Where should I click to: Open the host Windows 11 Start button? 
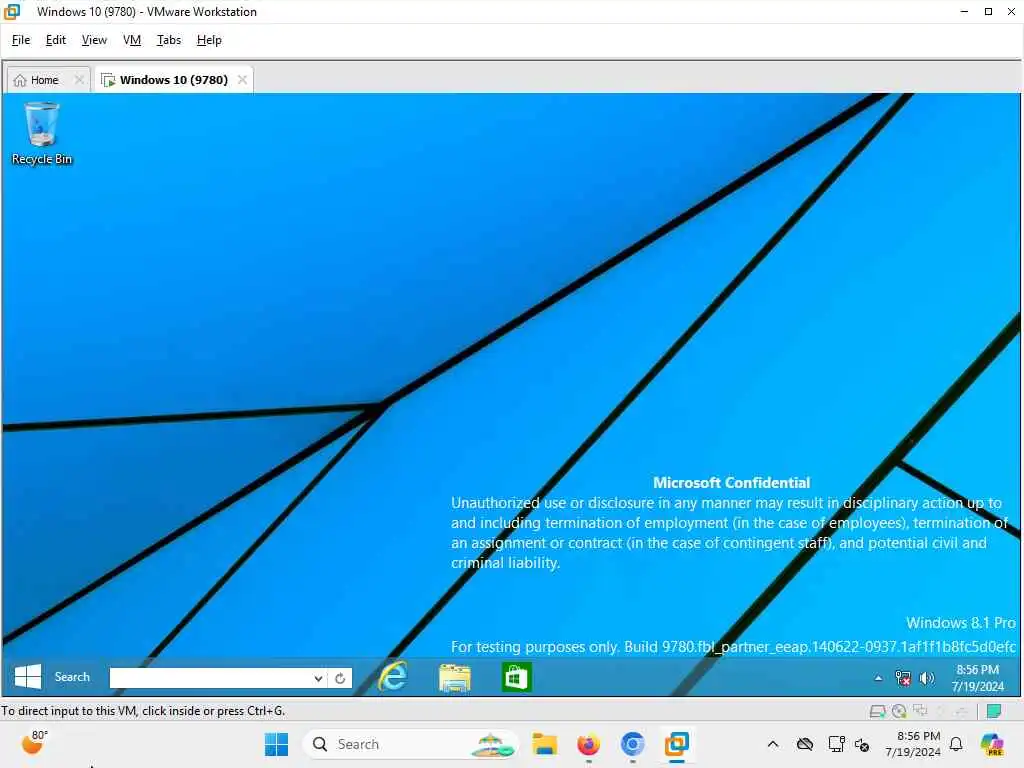tap(276, 744)
